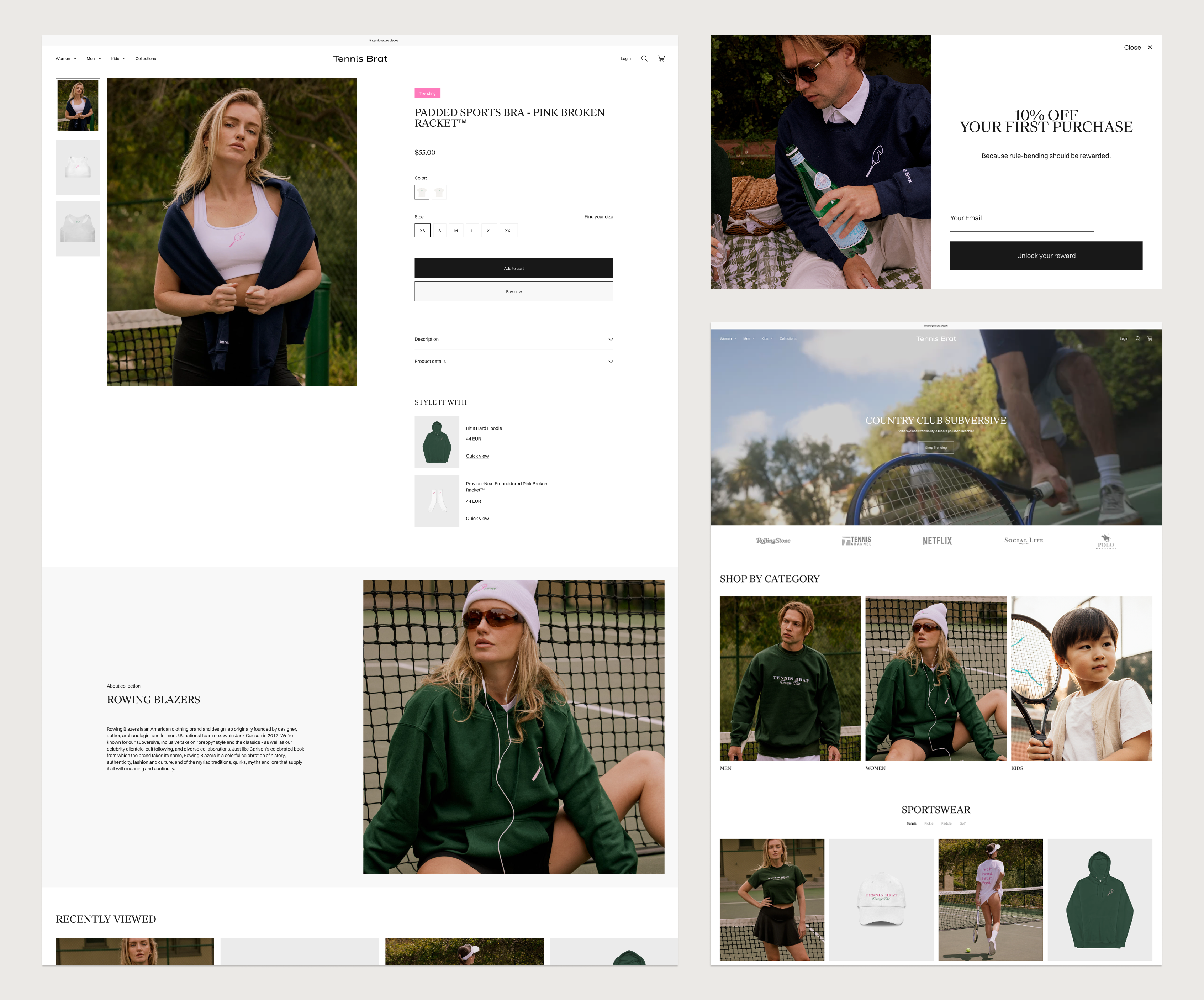Open the green hoodie in Sportswear grid
This screenshot has height=1000, width=1204.
[x=1100, y=900]
